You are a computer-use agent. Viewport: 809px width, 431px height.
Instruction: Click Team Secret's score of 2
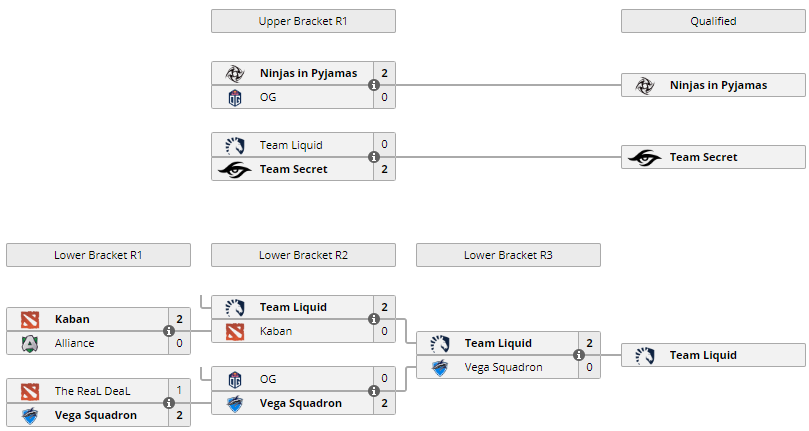click(x=384, y=169)
